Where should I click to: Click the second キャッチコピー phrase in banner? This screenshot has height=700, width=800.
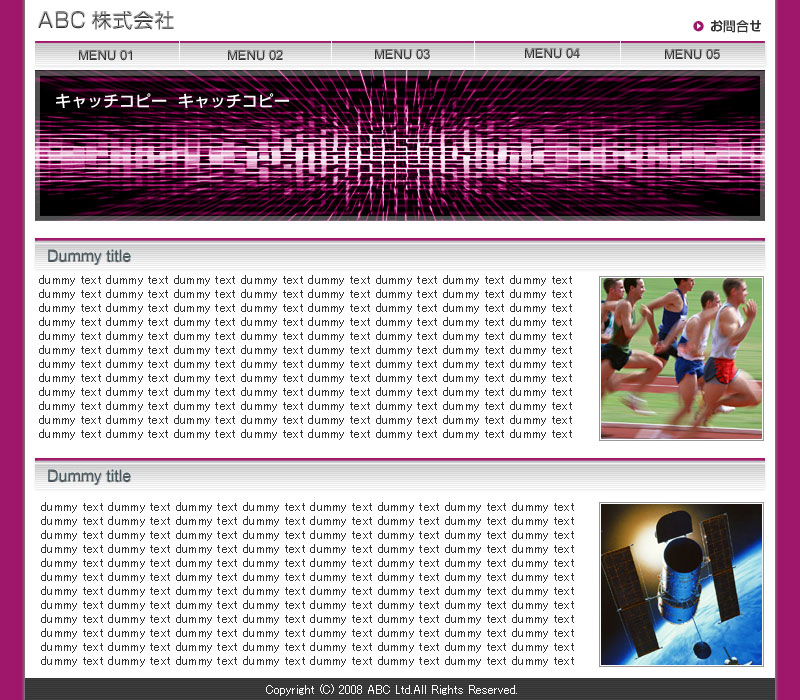pyautogui.click(x=234, y=101)
